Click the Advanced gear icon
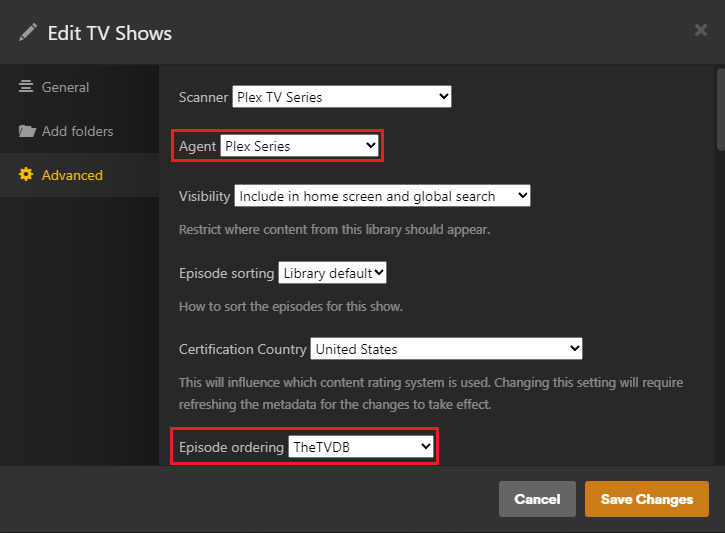Viewport: 725px width, 533px height. (x=26, y=174)
